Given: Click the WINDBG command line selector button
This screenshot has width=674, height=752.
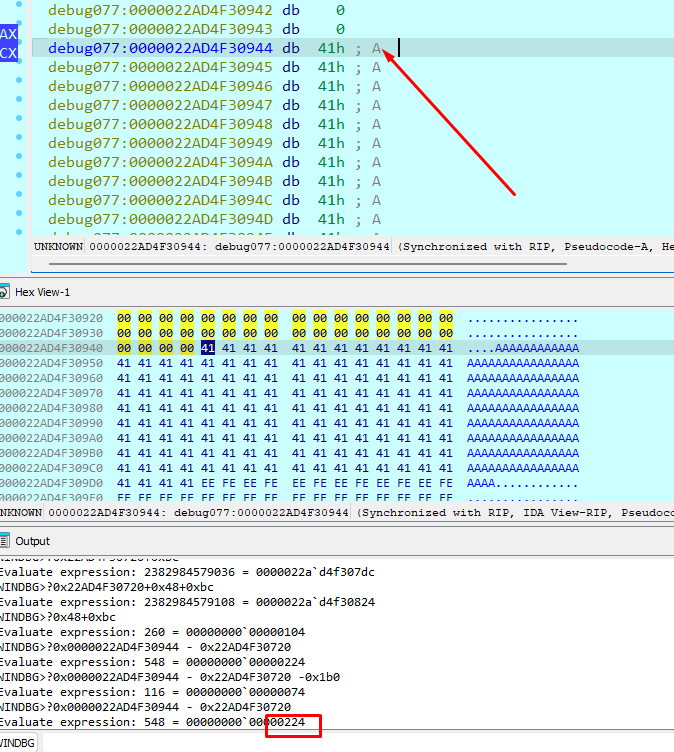Looking at the screenshot, I should tap(19, 742).
